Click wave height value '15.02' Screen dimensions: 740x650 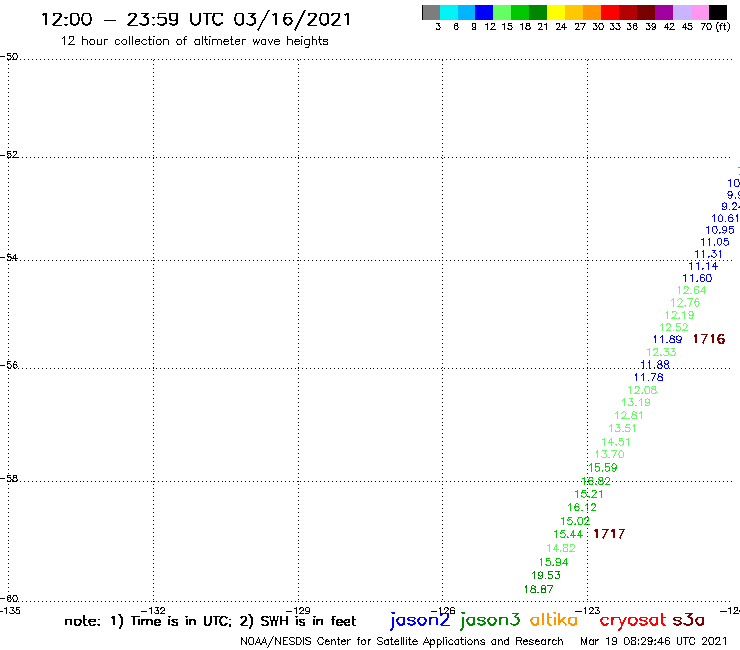pyautogui.click(x=575, y=521)
